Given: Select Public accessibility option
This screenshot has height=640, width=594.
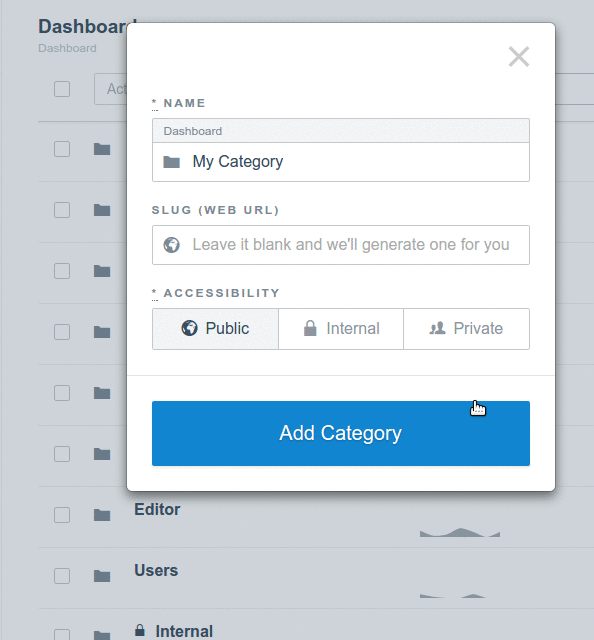Looking at the screenshot, I should point(215,329).
